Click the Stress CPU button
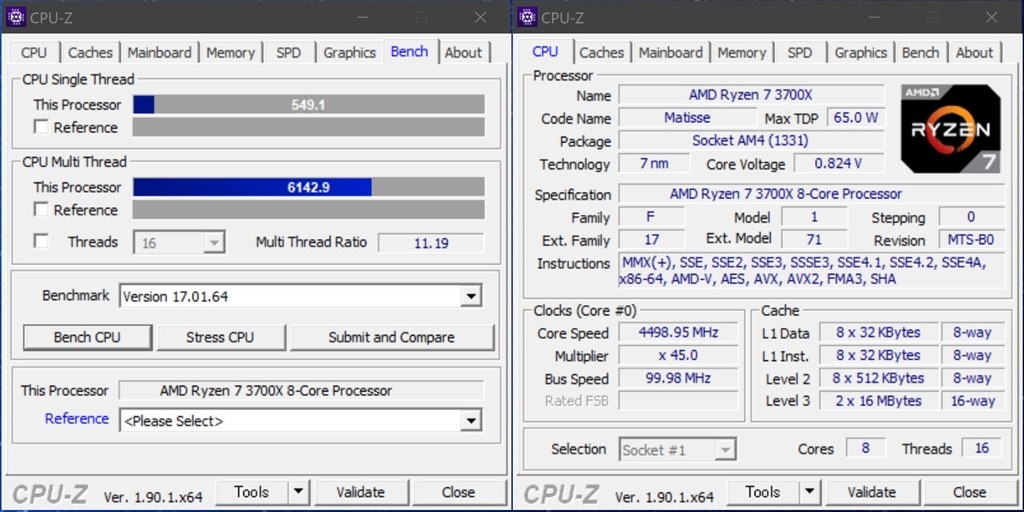This screenshot has width=1024, height=512. (220, 338)
